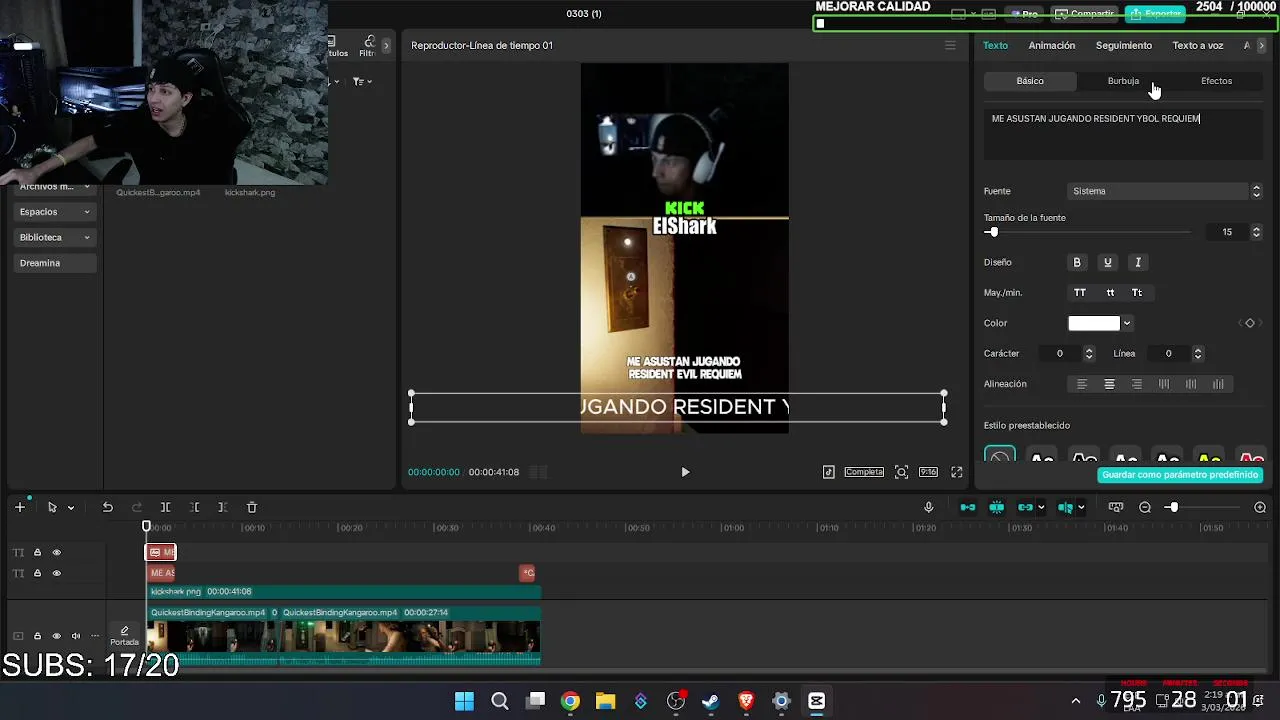Set text to all lowercase tt
The height and width of the screenshot is (720, 1280).
1110,293
